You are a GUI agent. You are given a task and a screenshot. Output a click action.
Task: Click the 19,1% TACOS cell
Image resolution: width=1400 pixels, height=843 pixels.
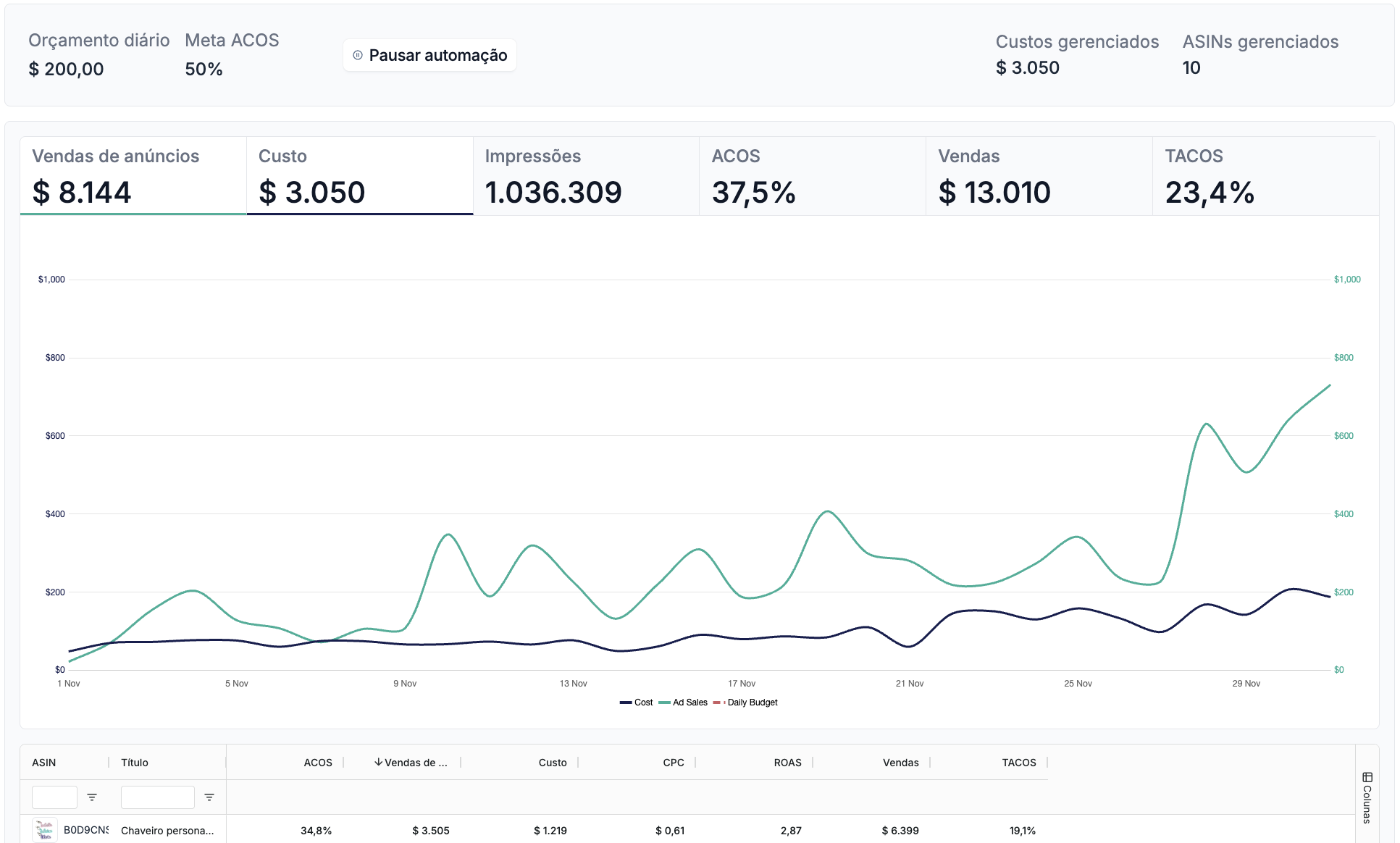(x=1023, y=831)
